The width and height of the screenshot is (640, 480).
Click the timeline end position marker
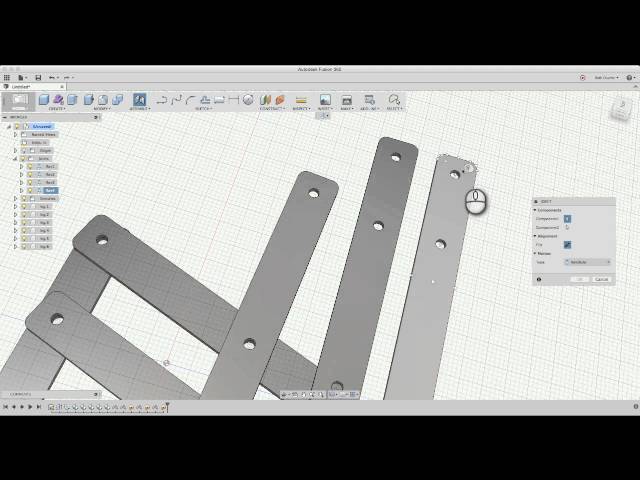(167, 407)
